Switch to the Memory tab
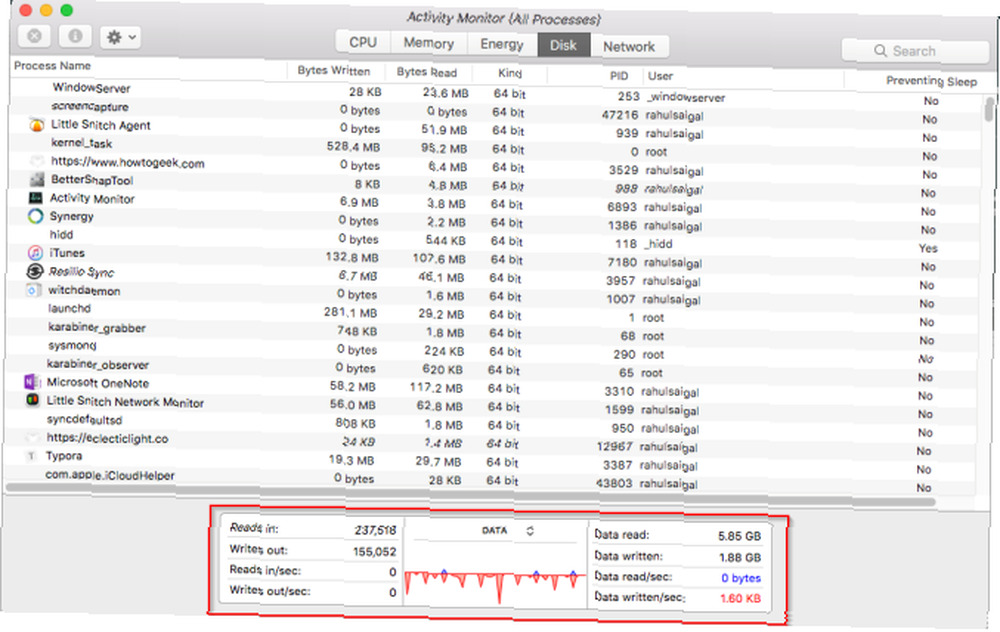Viewport: 1000px width, 632px height. (429, 43)
